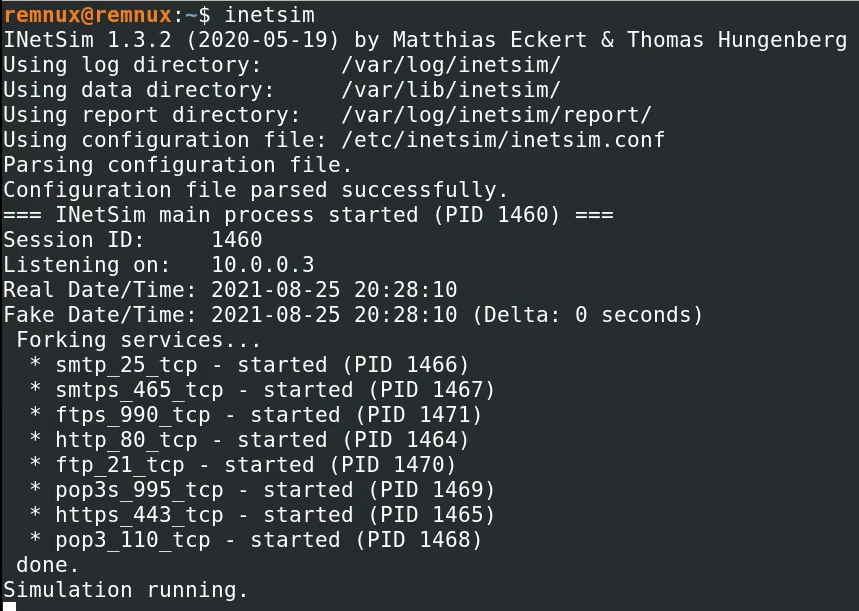Click the Session ID value 1460

click(236, 240)
